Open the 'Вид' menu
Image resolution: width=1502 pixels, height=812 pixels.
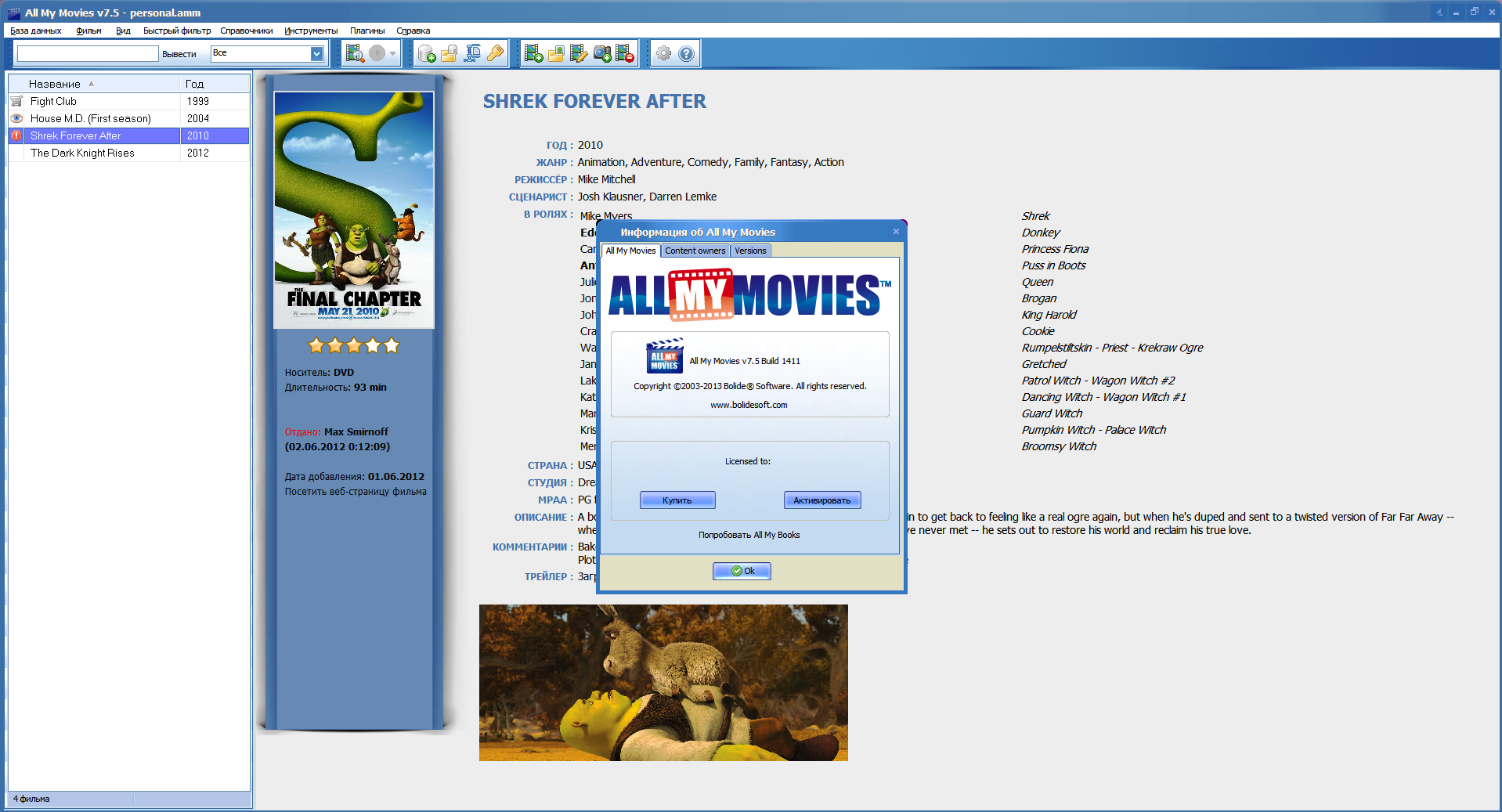pos(123,31)
